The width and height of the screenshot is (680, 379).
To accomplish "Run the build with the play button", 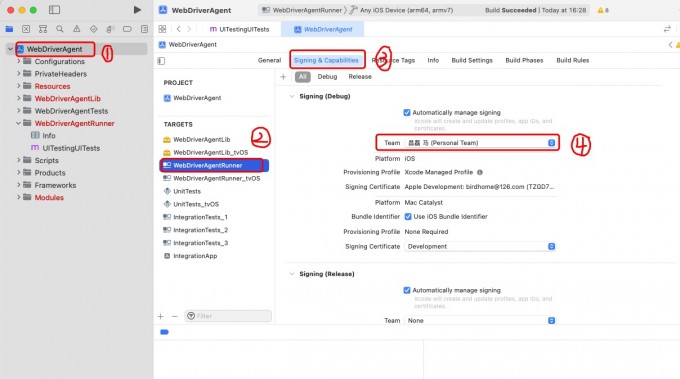I will [137, 10].
